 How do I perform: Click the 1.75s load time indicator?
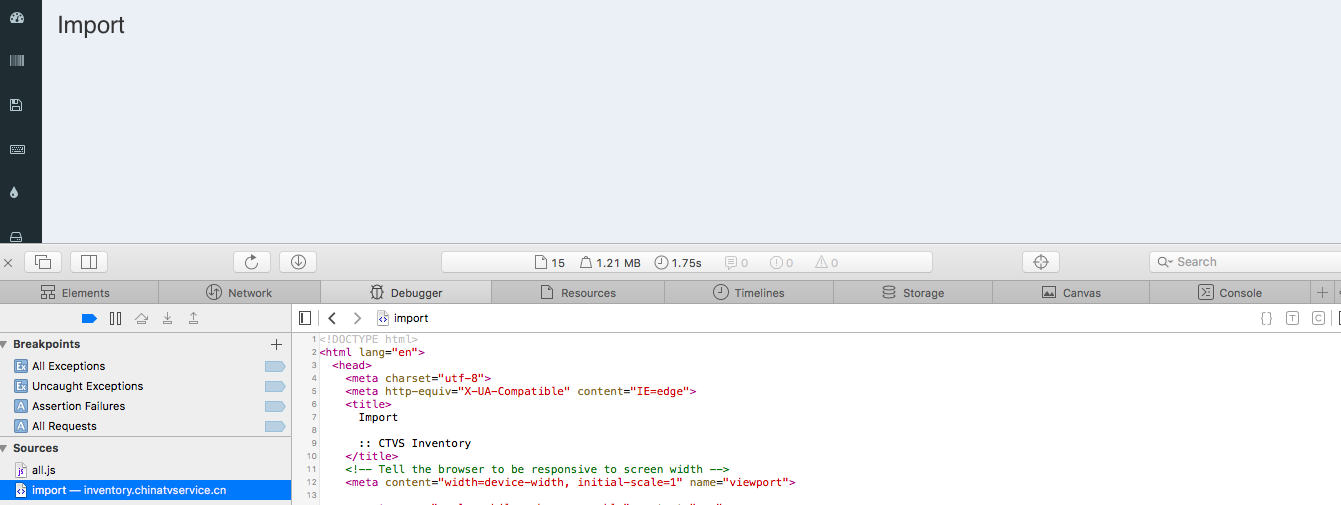(x=678, y=263)
